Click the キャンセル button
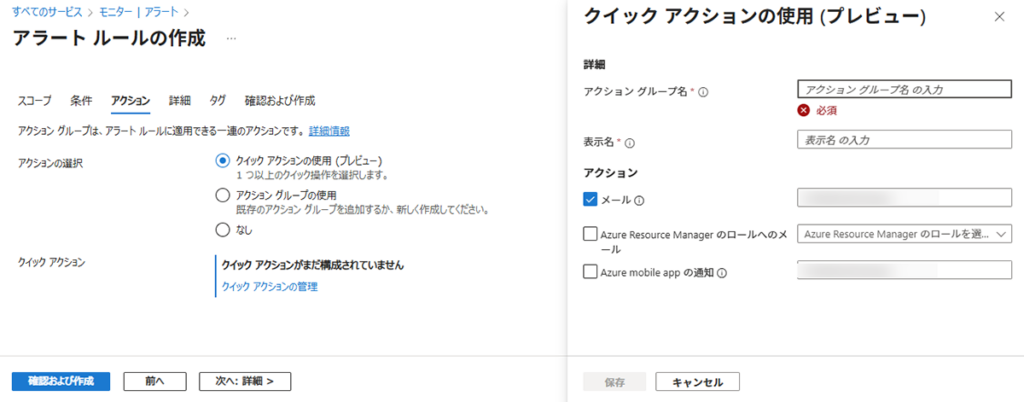The image size is (1024, 402). pyautogui.click(x=697, y=381)
